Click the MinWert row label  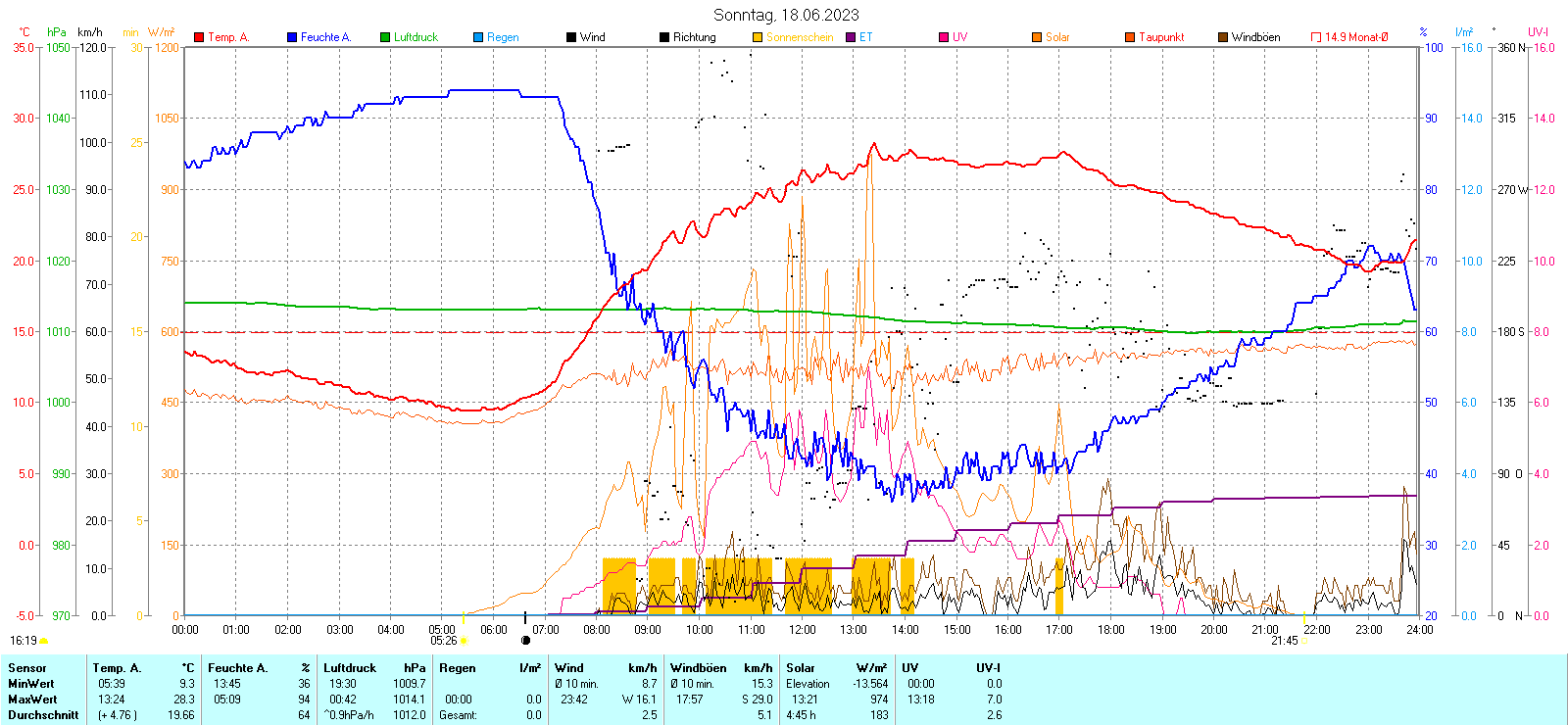[x=31, y=684]
